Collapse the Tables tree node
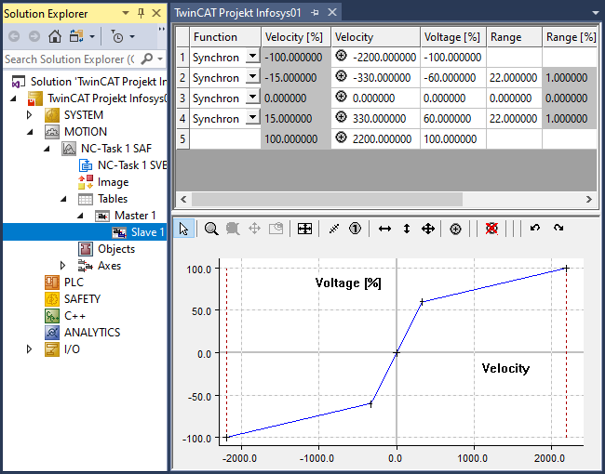This screenshot has width=605, height=474. click(64, 199)
